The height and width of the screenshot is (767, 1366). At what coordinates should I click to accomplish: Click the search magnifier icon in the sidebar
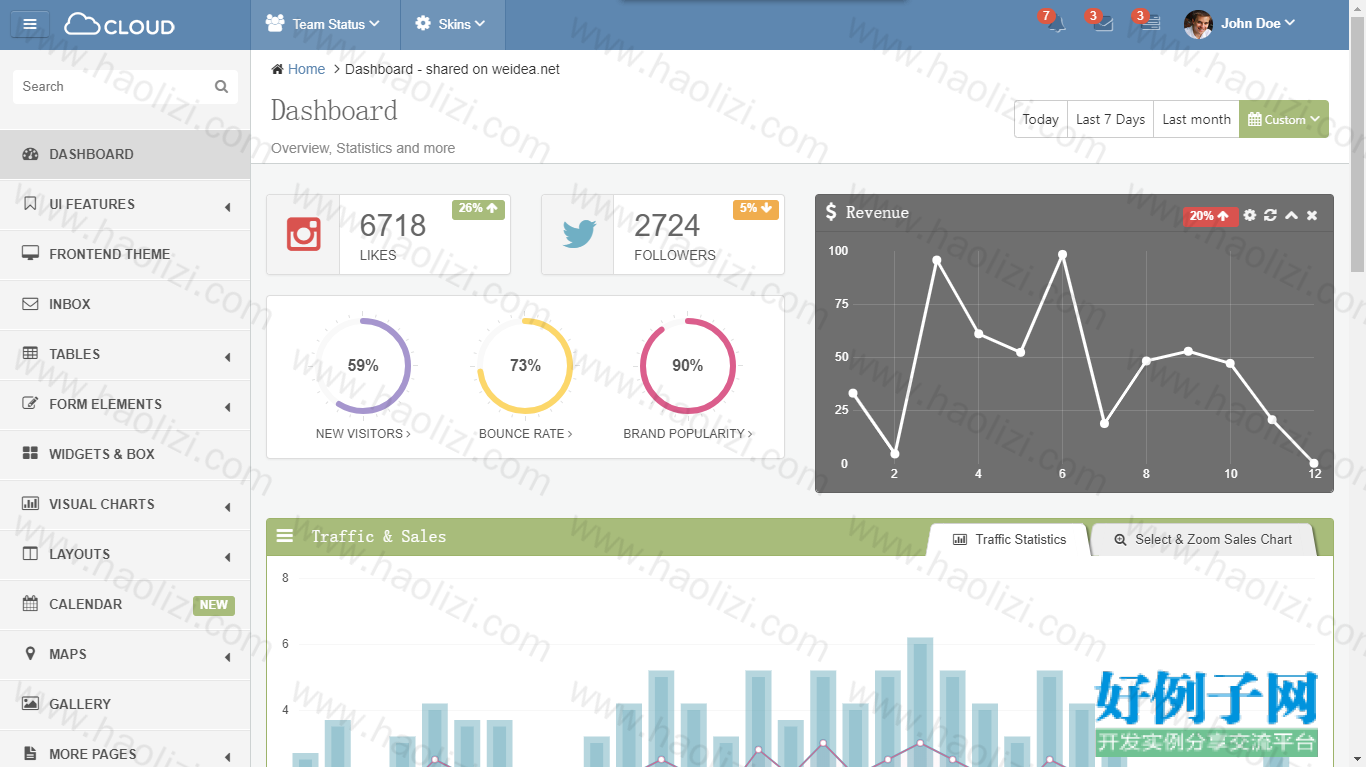coord(221,87)
